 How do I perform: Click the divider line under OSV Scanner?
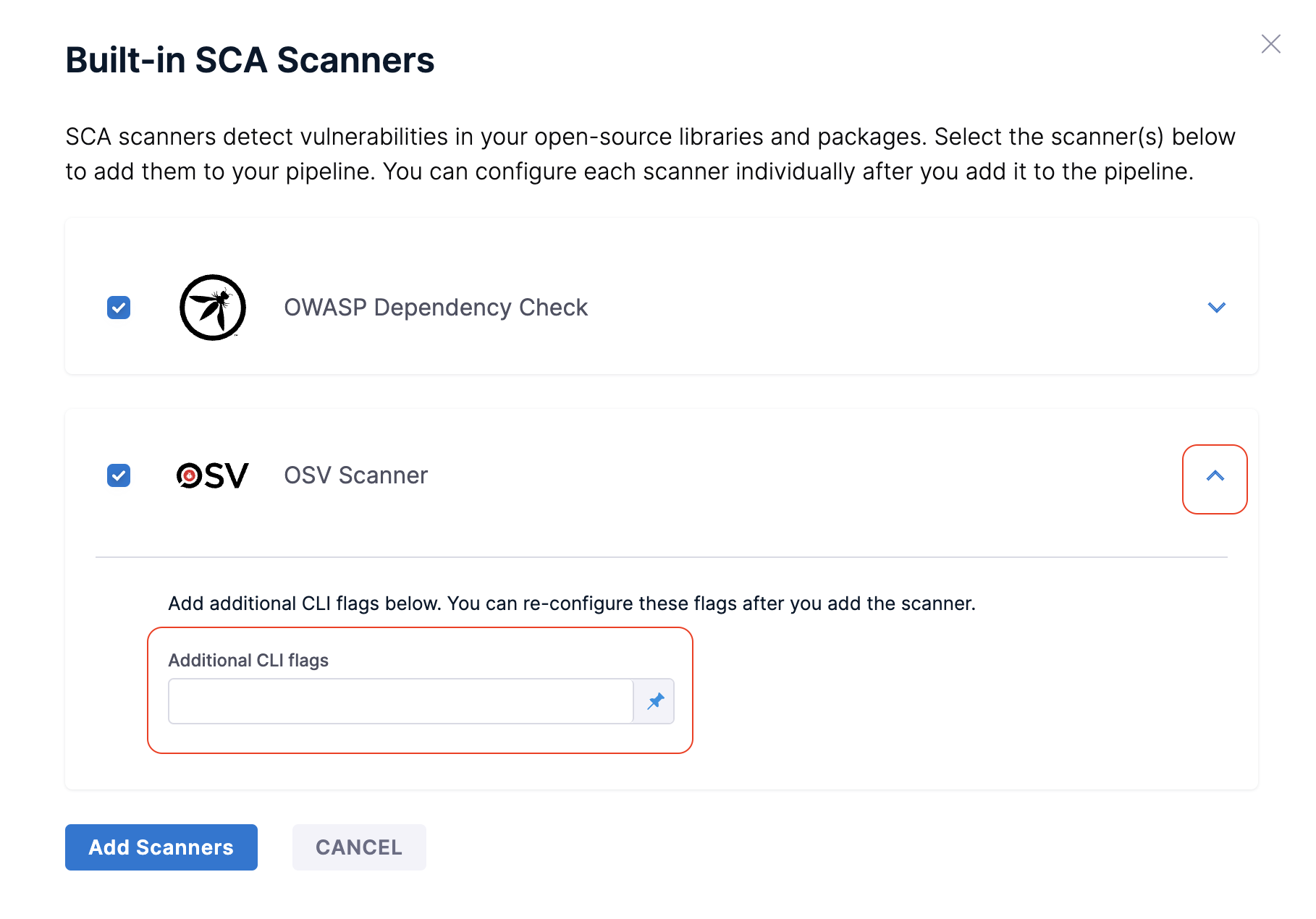coord(661,557)
